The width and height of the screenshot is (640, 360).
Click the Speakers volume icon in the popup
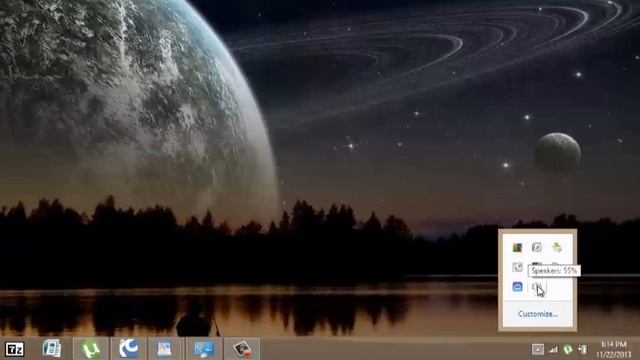(x=537, y=287)
